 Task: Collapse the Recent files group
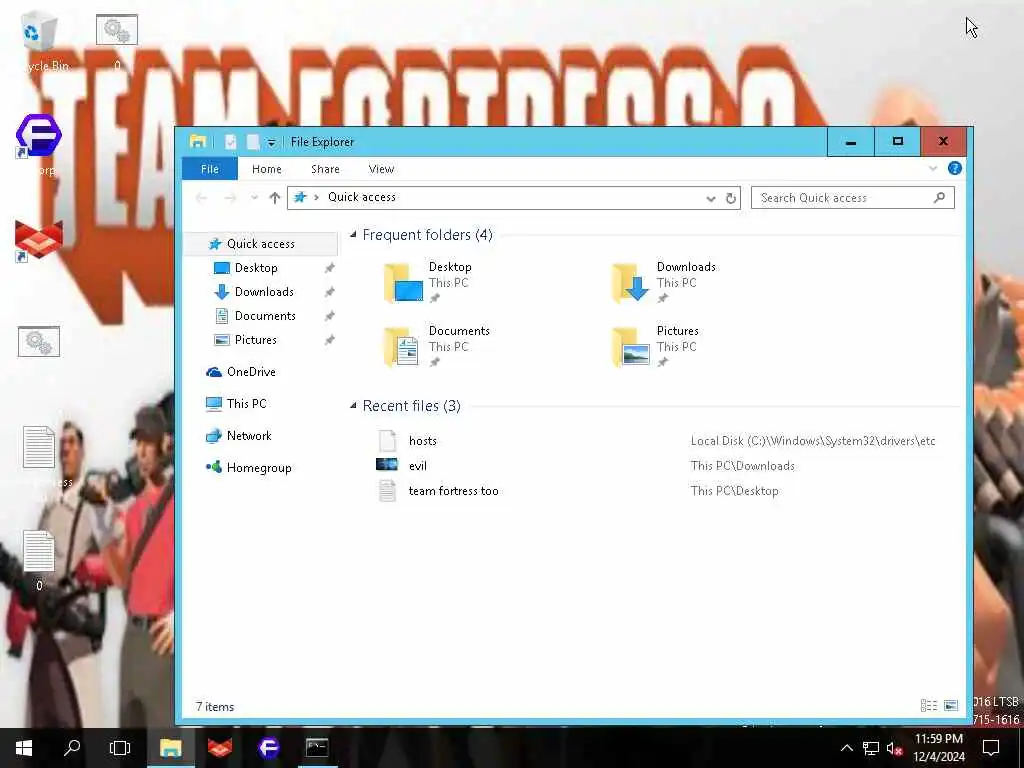[x=353, y=406]
